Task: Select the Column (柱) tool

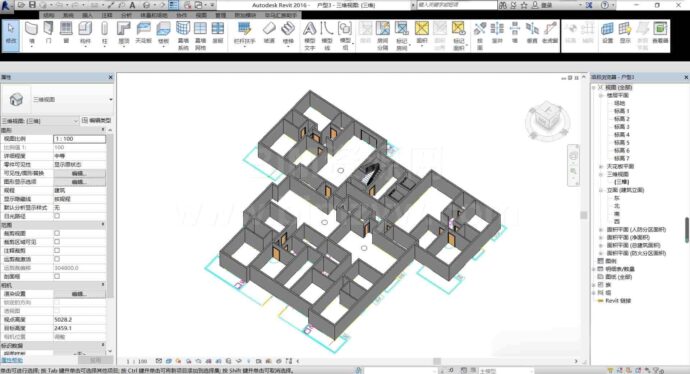Action: pyautogui.click(x=104, y=33)
